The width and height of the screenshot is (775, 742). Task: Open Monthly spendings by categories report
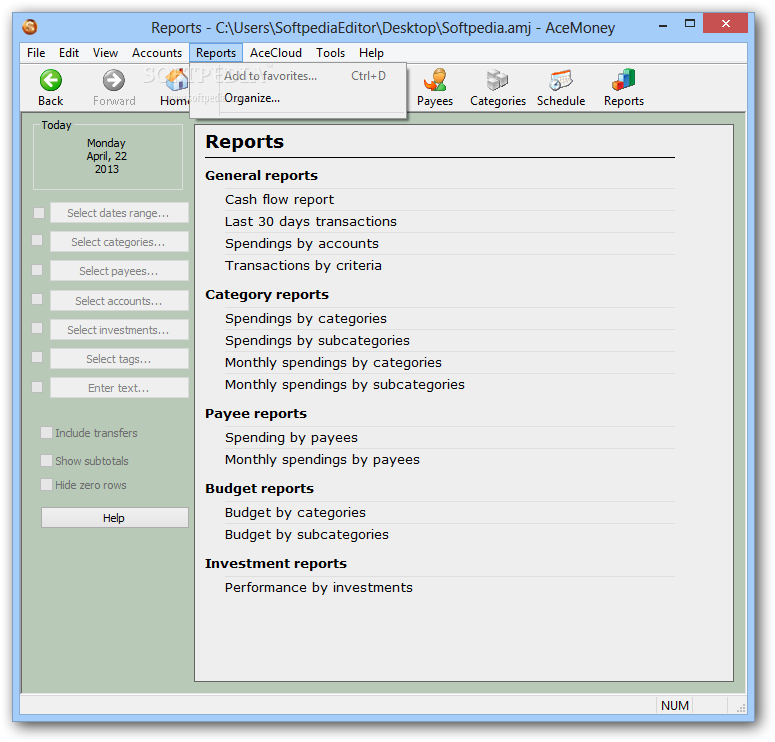[333, 362]
